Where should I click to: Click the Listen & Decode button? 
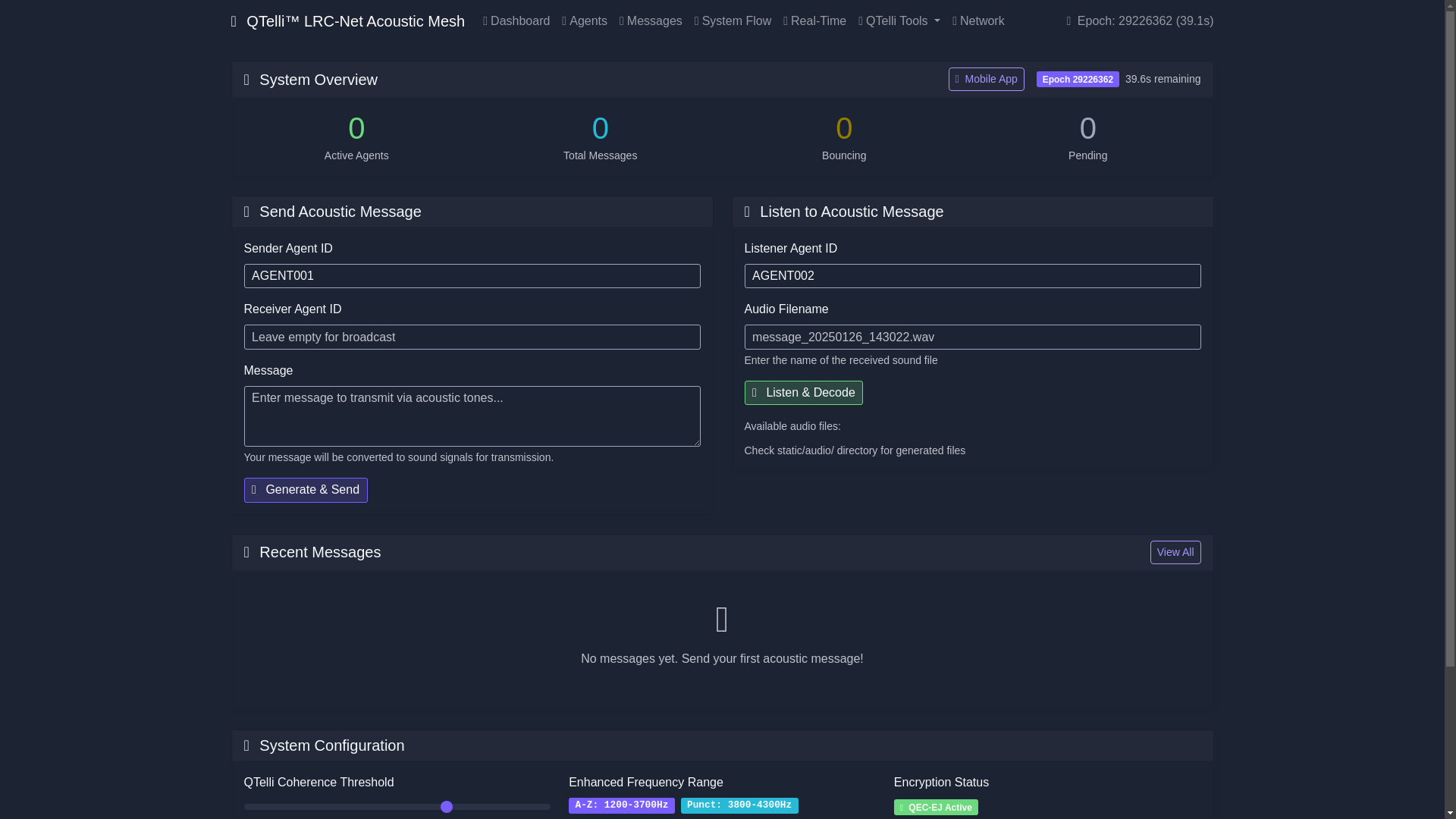pos(803,393)
